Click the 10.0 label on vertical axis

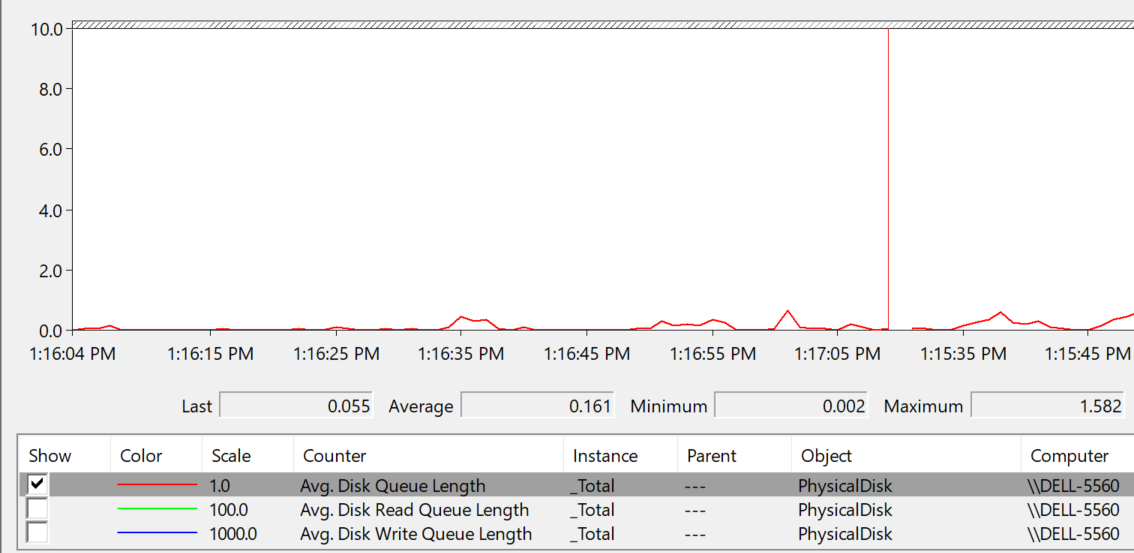pyautogui.click(x=46, y=28)
